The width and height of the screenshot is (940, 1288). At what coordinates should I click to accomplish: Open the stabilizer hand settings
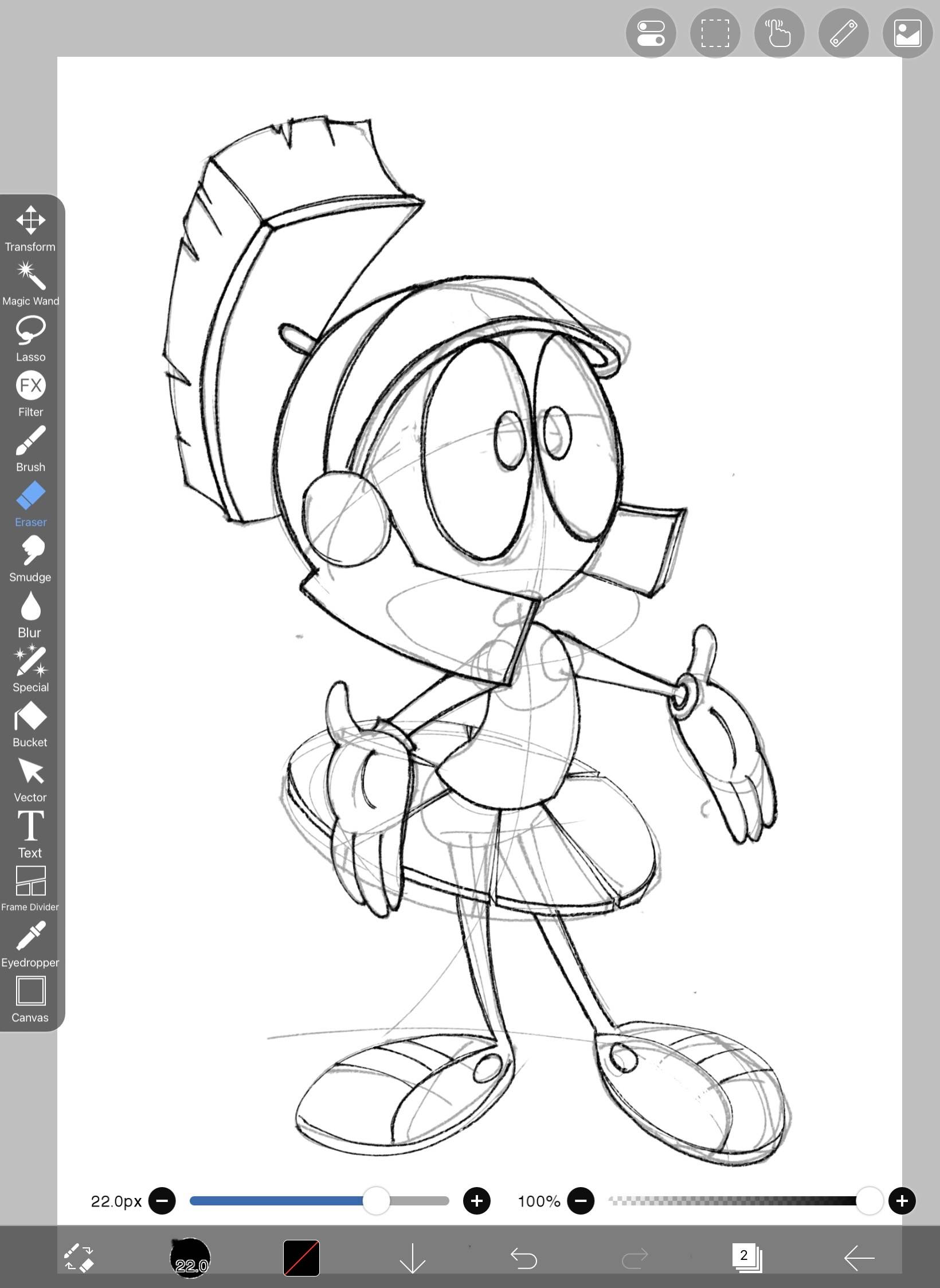pyautogui.click(x=780, y=33)
